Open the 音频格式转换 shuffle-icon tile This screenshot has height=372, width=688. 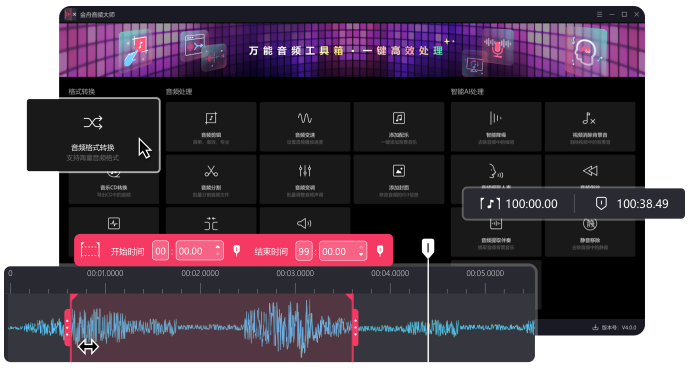pyautogui.click(x=93, y=135)
